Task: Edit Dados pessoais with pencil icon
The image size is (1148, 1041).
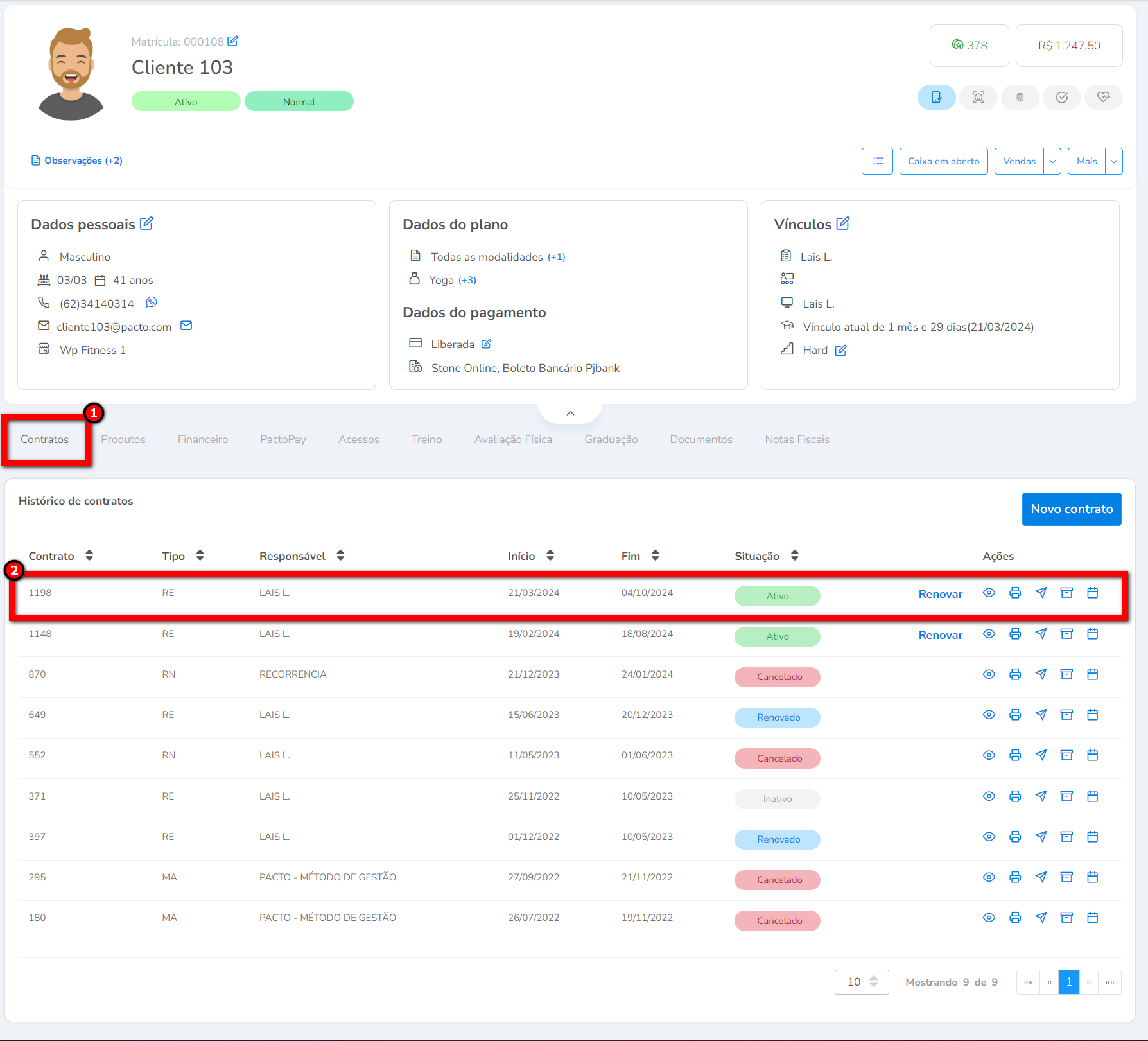Action: pyautogui.click(x=147, y=223)
